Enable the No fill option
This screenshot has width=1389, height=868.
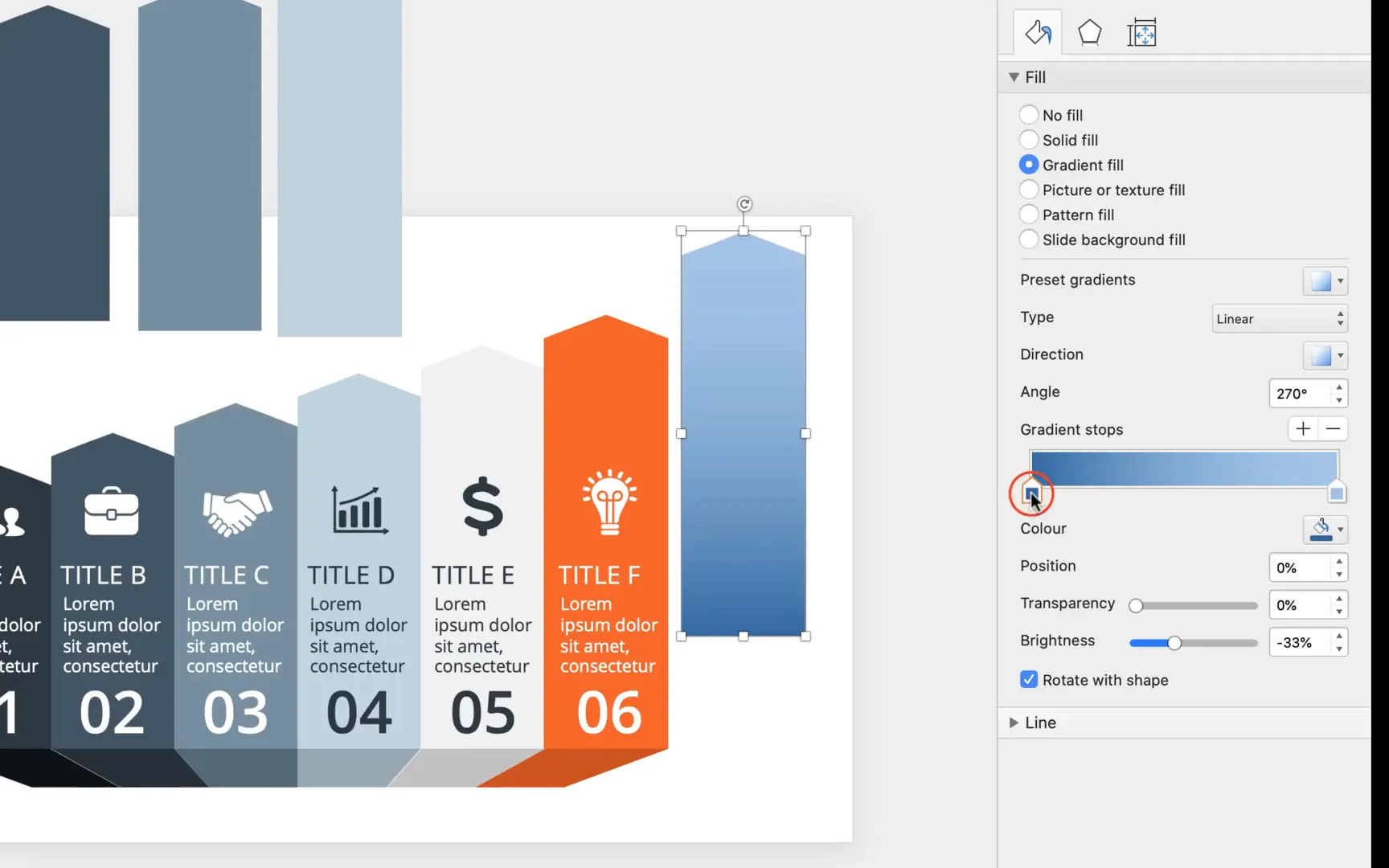[x=1029, y=114]
